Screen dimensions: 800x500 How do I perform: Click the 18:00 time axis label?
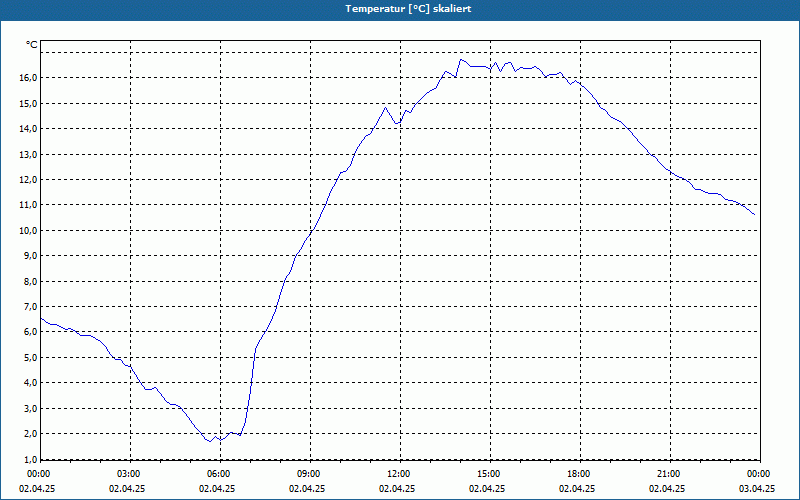(580, 474)
